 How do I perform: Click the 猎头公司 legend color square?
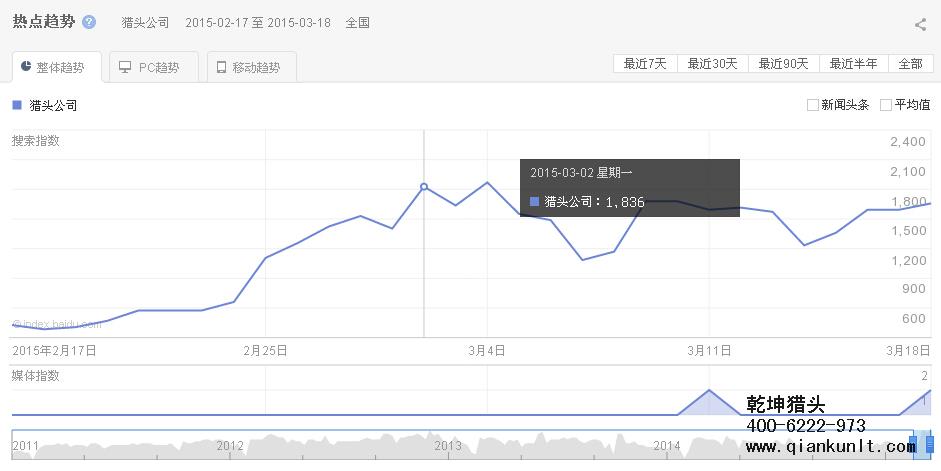coord(17,105)
